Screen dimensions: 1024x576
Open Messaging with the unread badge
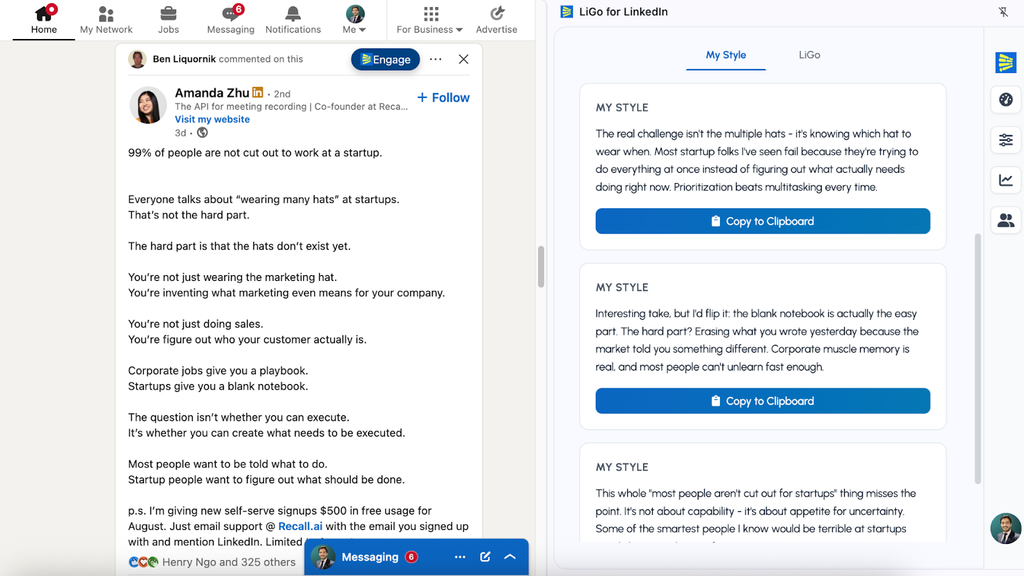[x=230, y=20]
